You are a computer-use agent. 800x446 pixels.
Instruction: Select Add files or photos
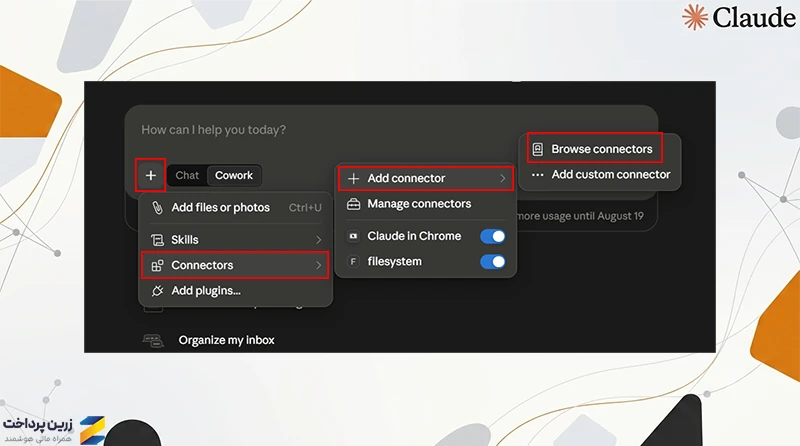tap(236, 208)
